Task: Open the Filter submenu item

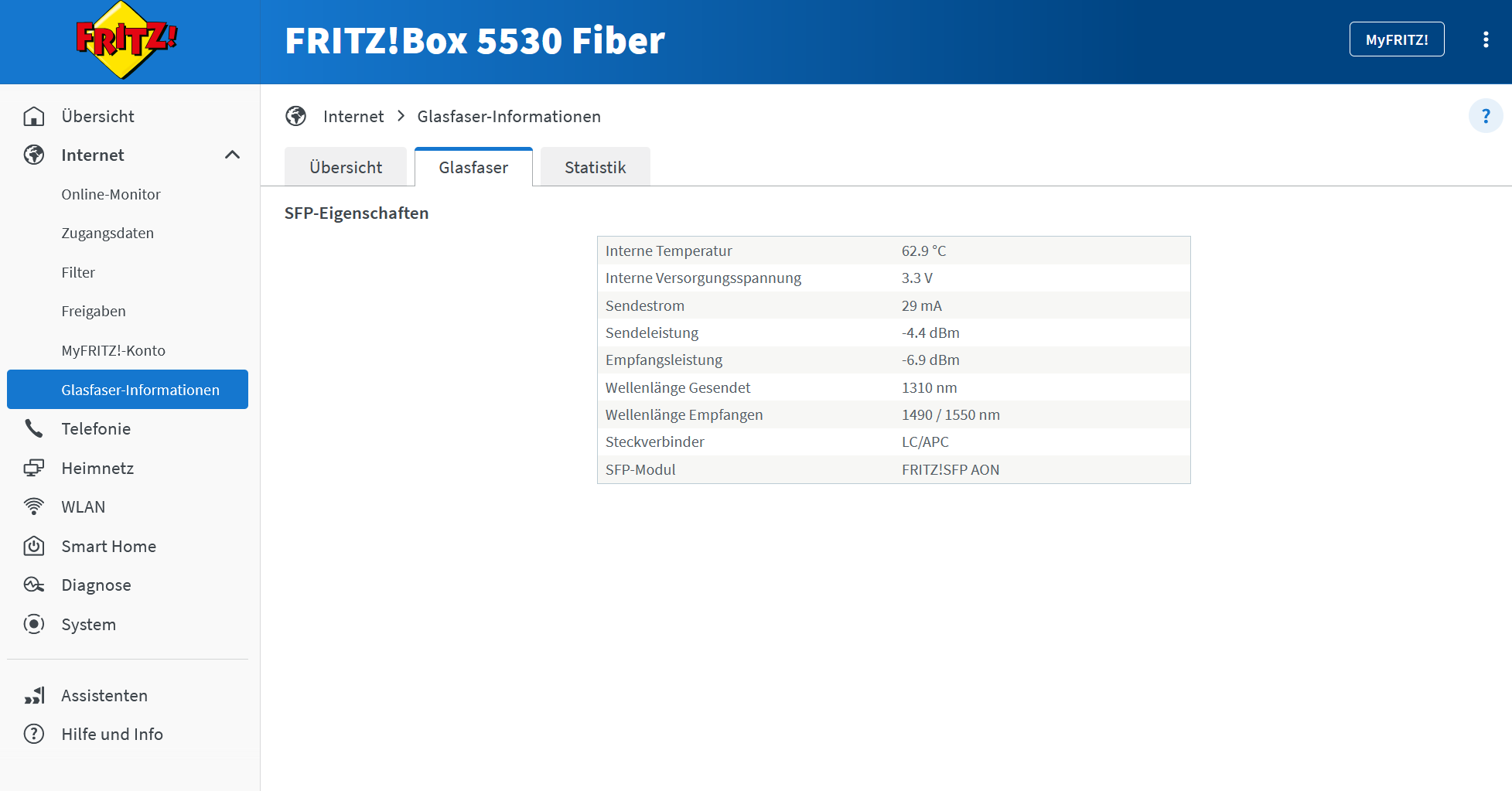Action: (x=78, y=272)
